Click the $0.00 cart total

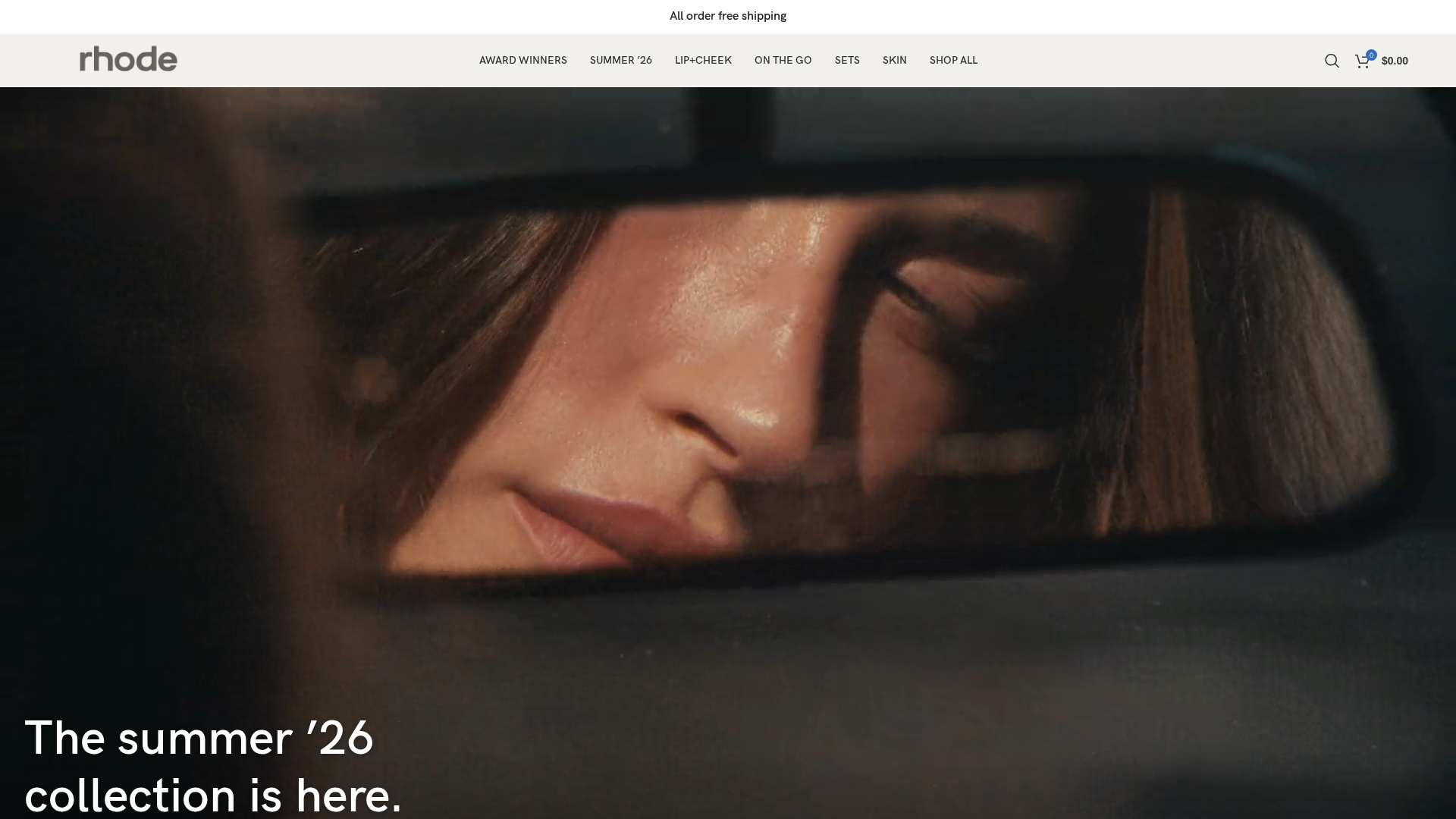1395,61
